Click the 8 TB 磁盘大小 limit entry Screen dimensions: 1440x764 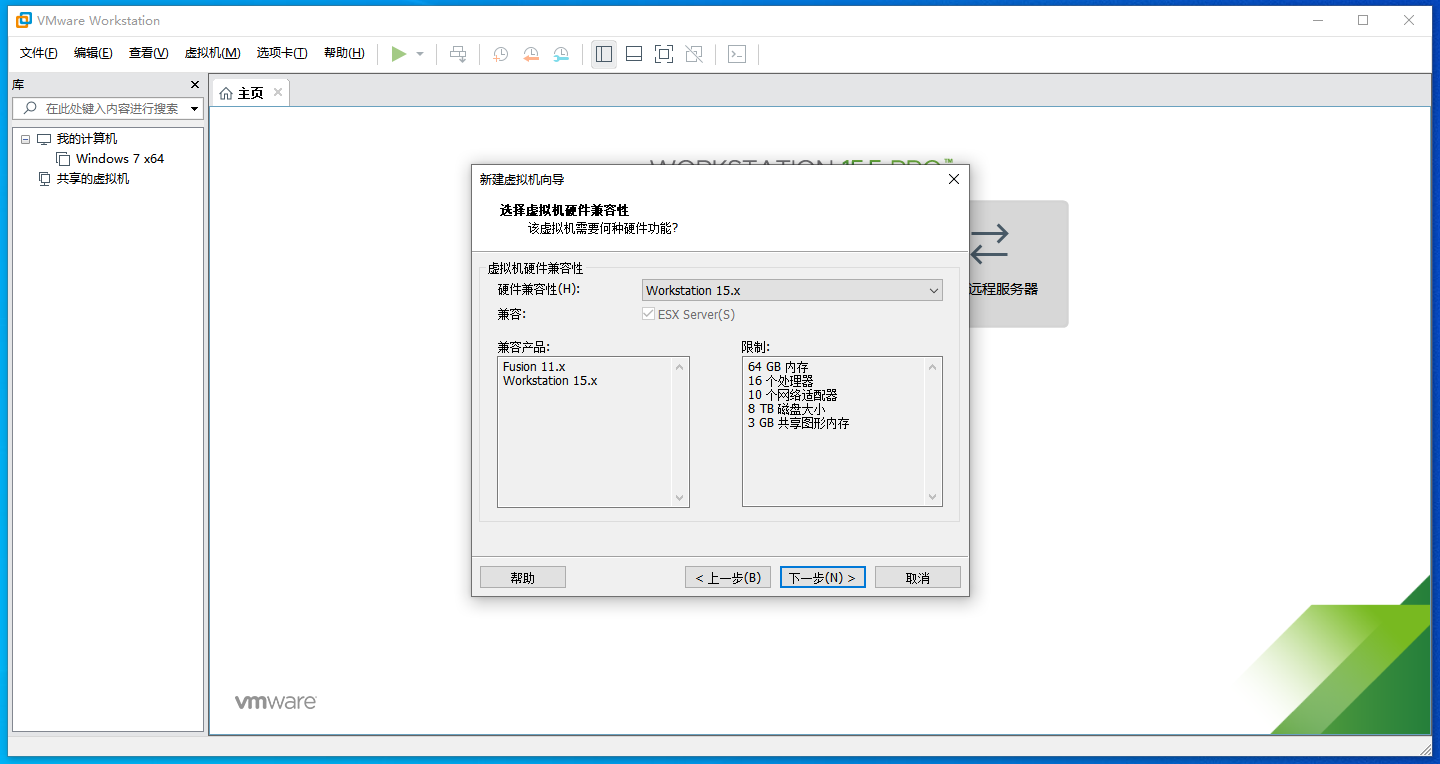tap(787, 409)
